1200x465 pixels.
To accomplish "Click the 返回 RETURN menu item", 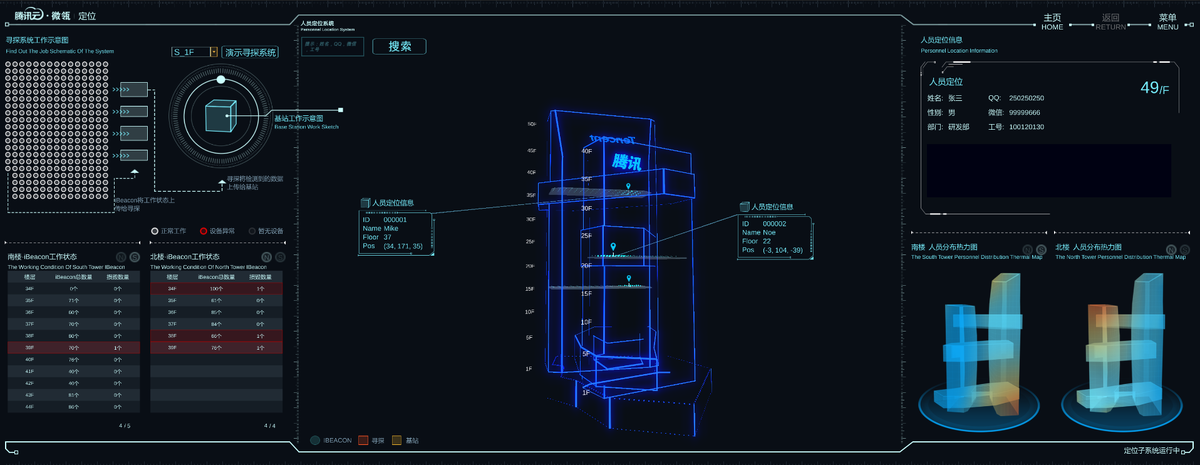I will click(1110, 22).
